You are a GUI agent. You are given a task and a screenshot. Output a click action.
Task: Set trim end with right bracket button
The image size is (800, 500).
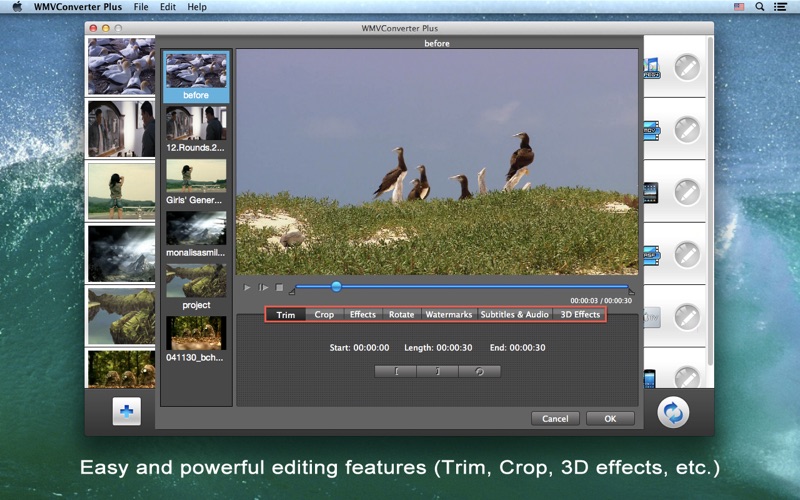tap(438, 371)
